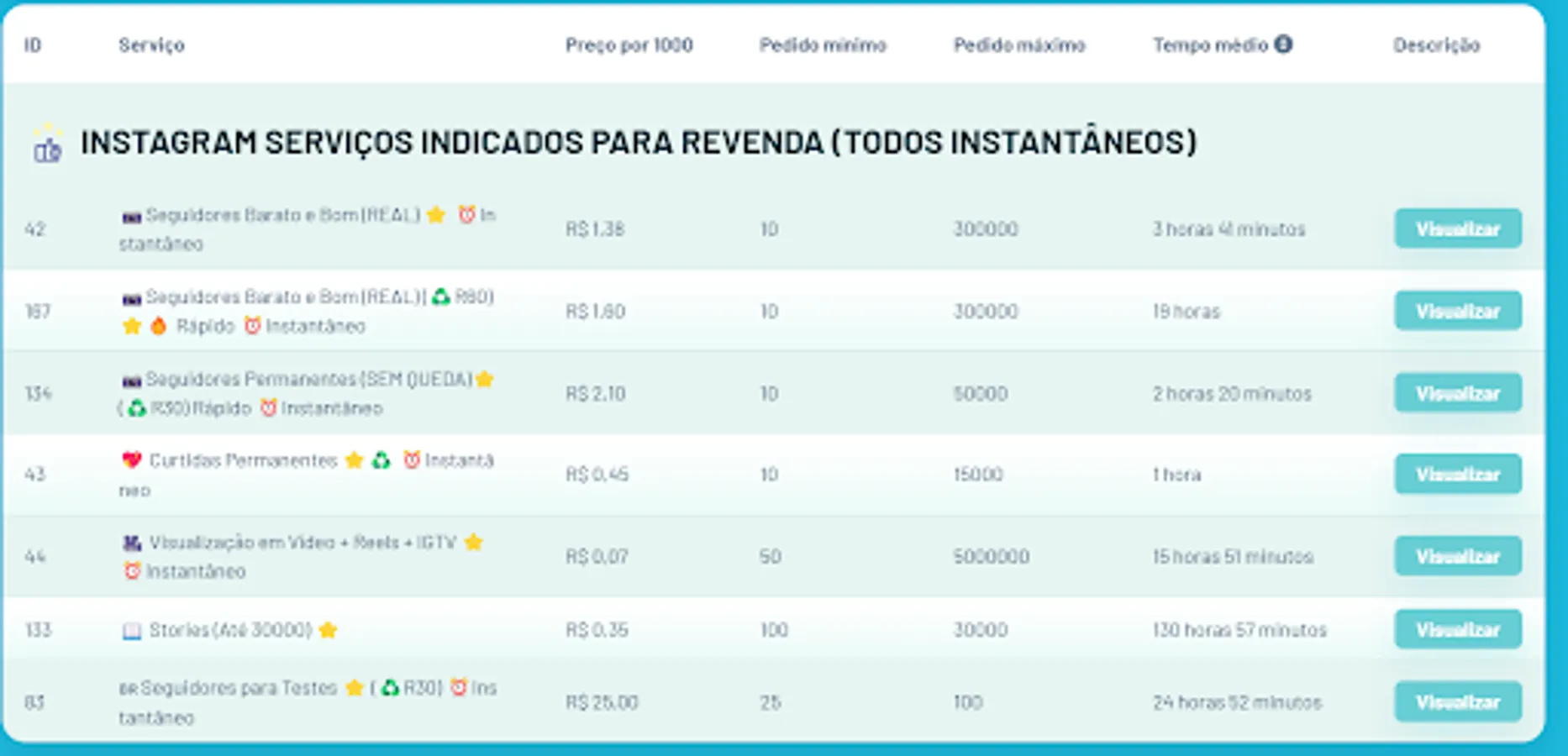Click the book icon before Stories (Até 30000)

(x=132, y=631)
